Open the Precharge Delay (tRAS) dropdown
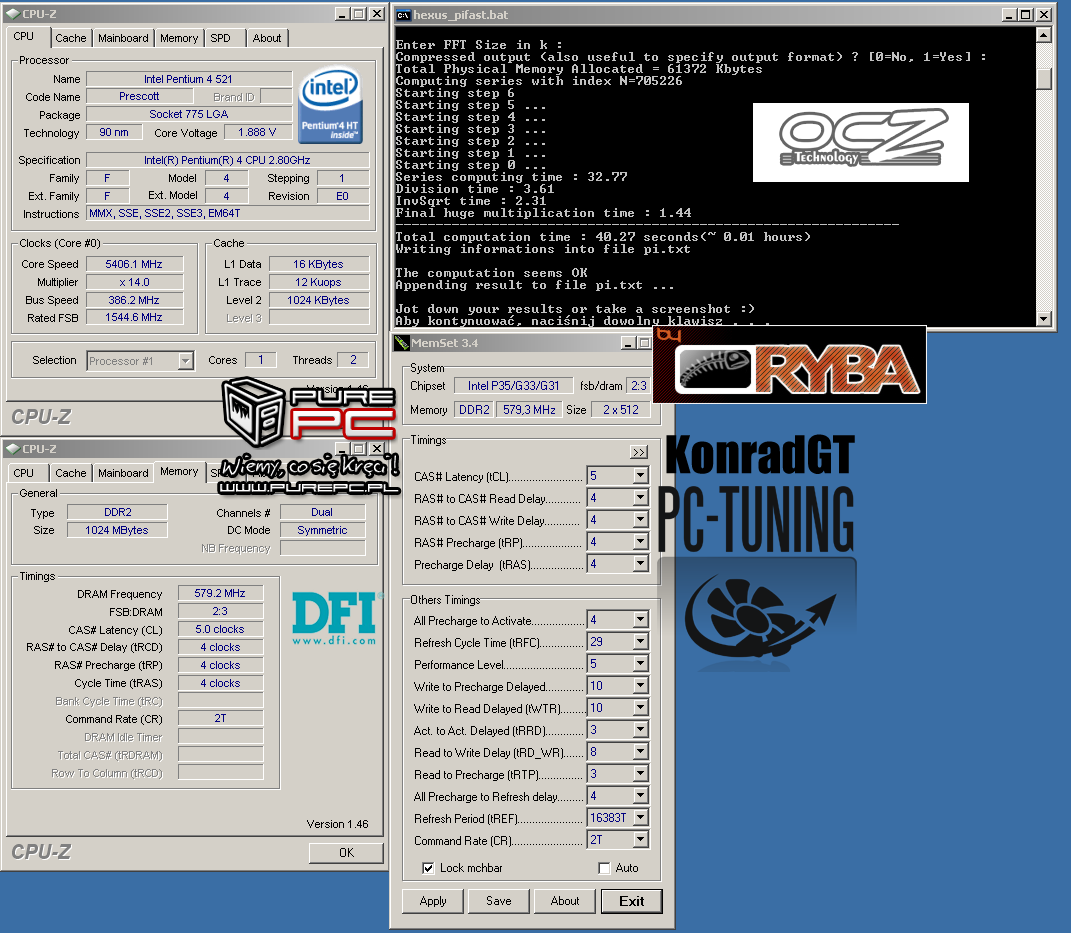 tap(640, 563)
